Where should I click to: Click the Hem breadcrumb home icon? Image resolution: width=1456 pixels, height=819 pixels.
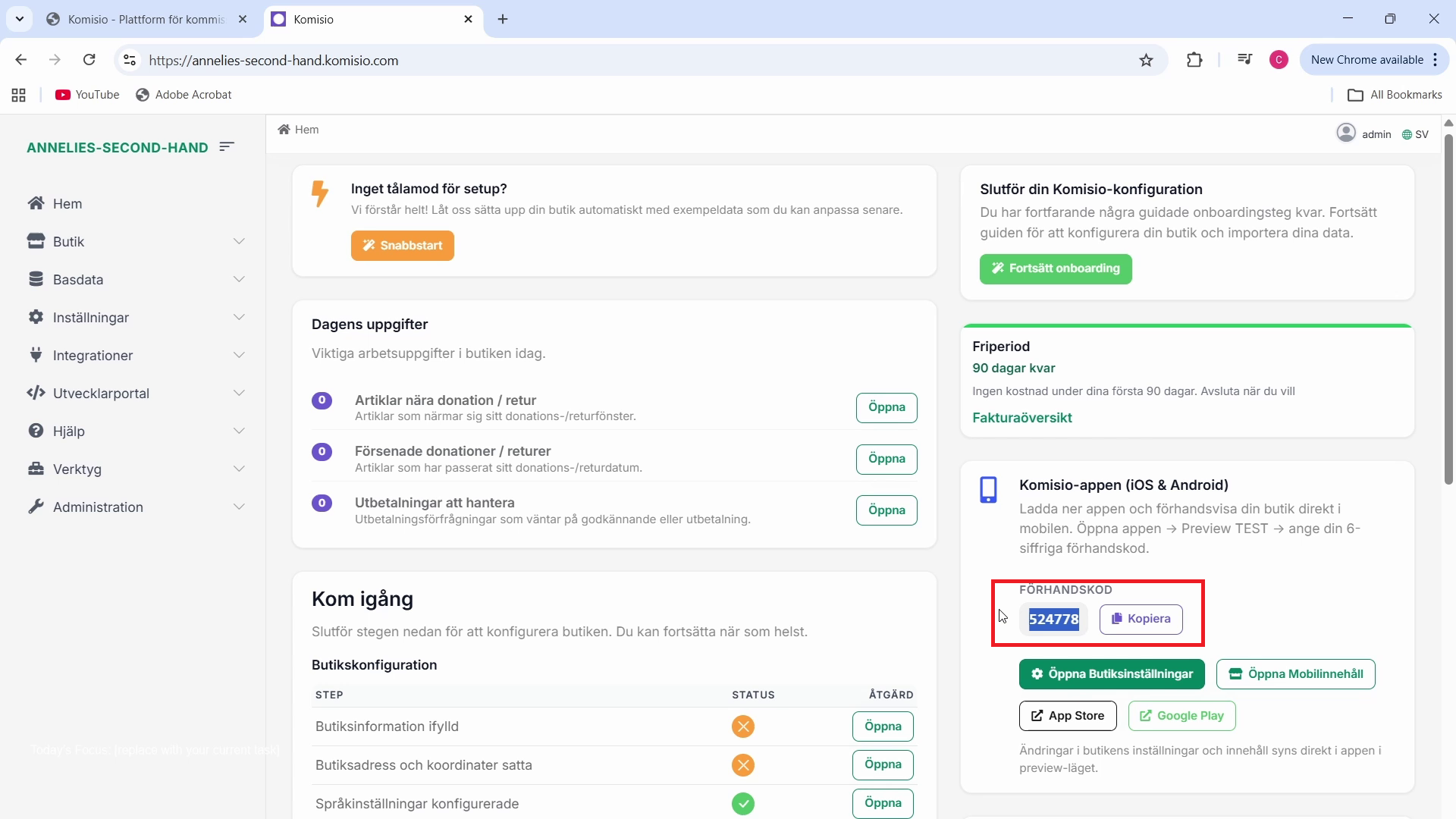pos(284,130)
